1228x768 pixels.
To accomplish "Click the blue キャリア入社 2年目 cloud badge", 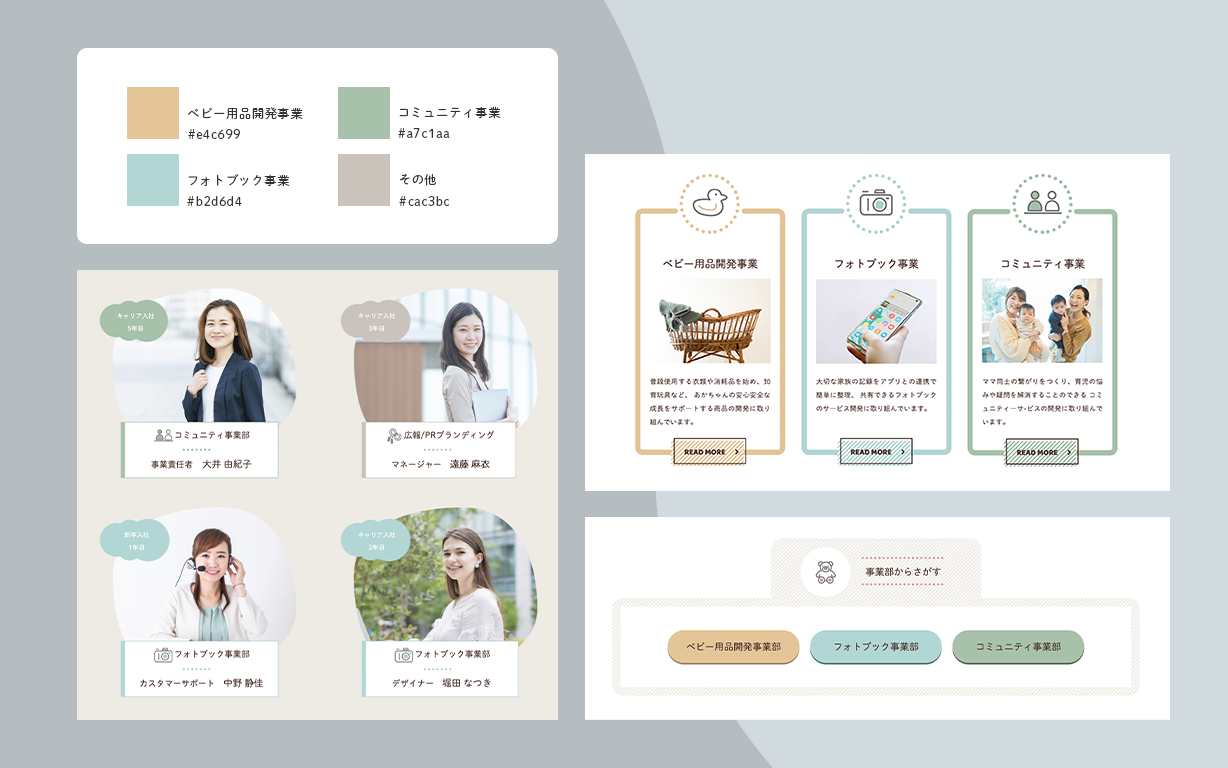I will (x=376, y=540).
